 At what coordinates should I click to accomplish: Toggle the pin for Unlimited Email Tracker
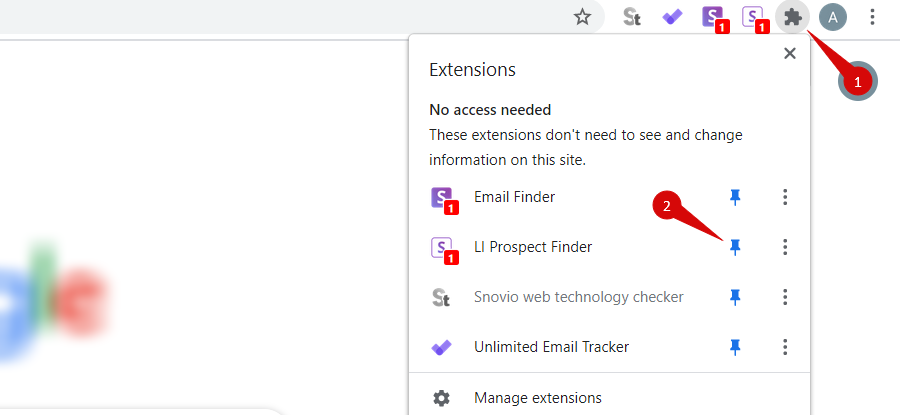(x=735, y=347)
